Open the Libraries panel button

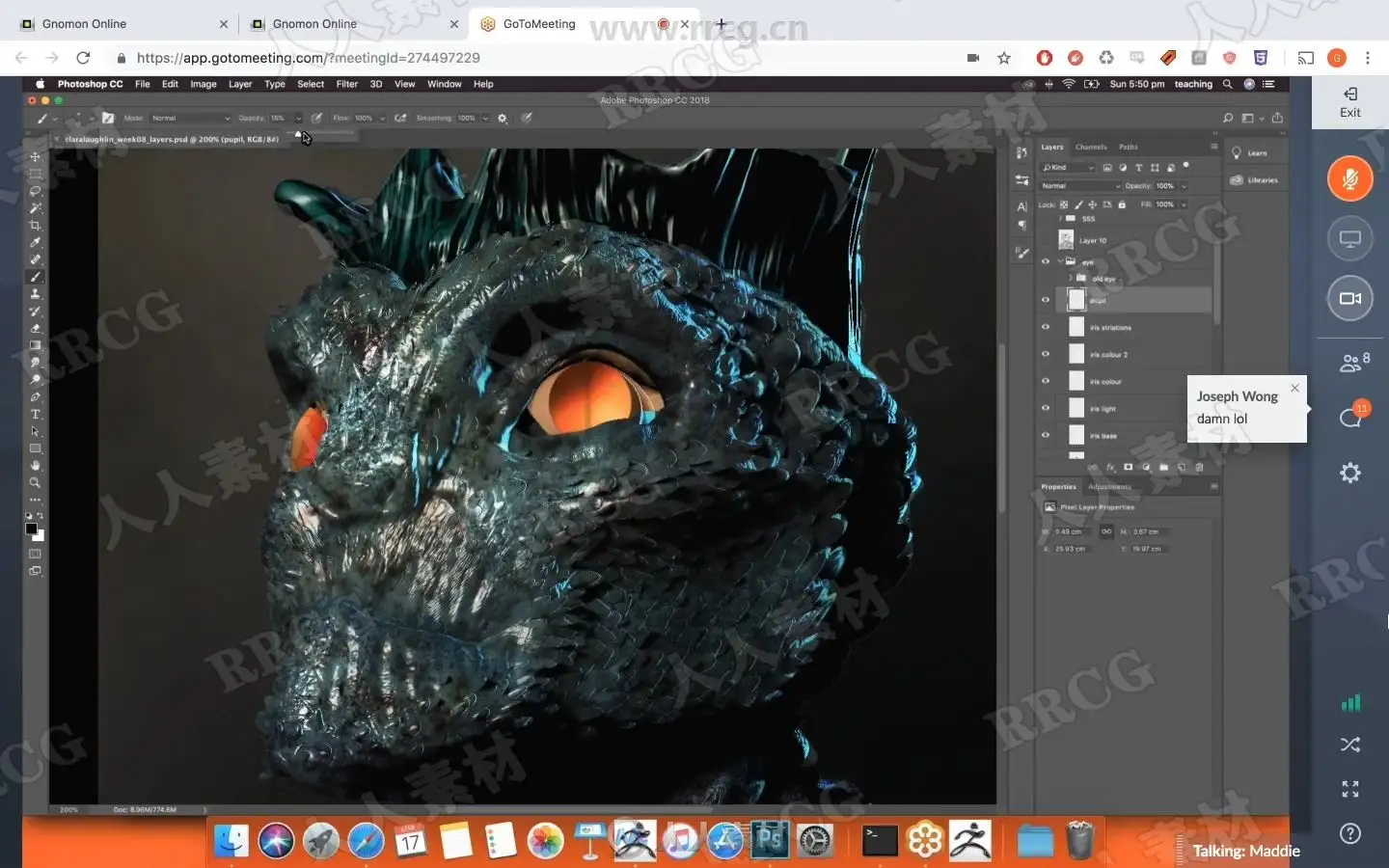point(1254,180)
